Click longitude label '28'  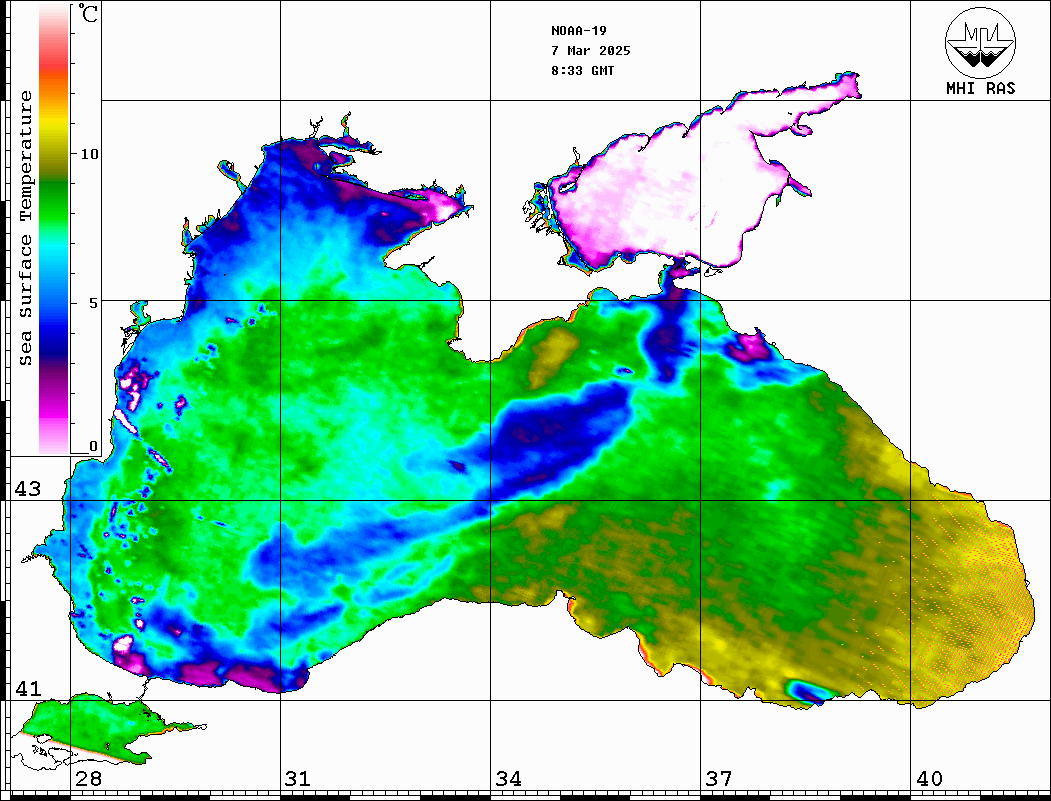pyautogui.click(x=88, y=778)
